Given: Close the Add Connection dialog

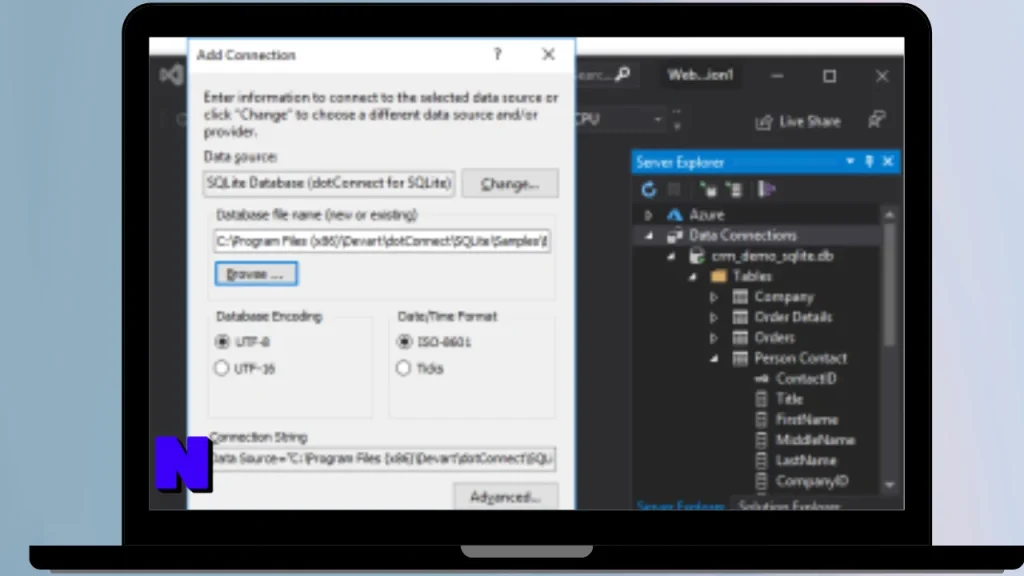Looking at the screenshot, I should pyautogui.click(x=549, y=55).
